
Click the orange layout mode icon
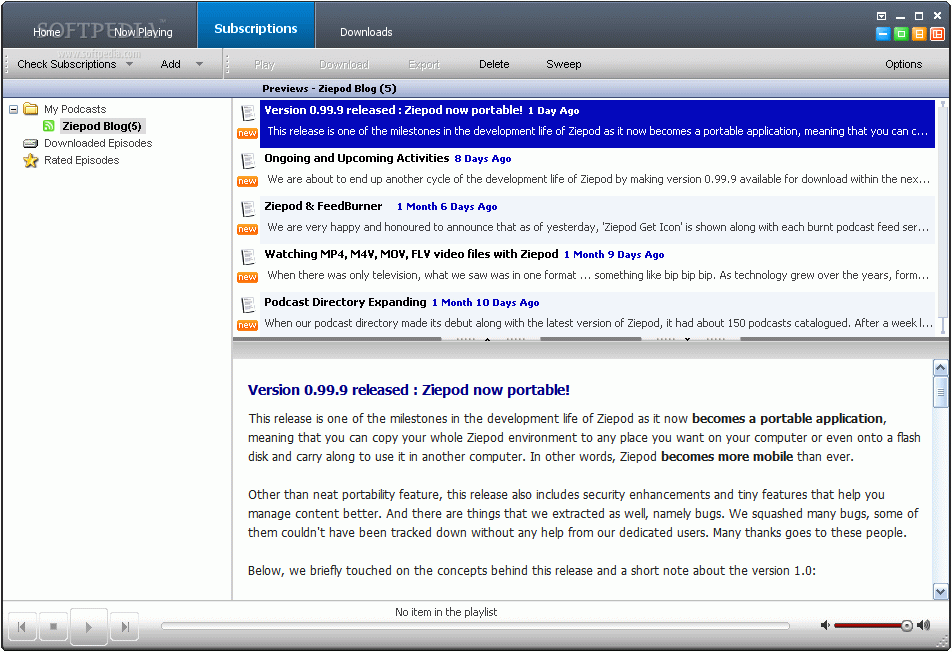click(919, 35)
